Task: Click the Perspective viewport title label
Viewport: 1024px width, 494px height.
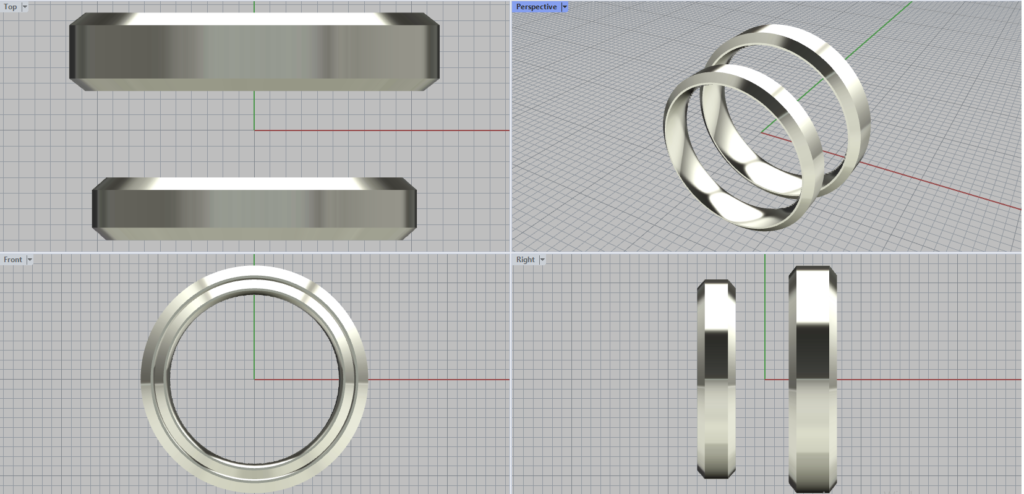Action: tap(536, 7)
